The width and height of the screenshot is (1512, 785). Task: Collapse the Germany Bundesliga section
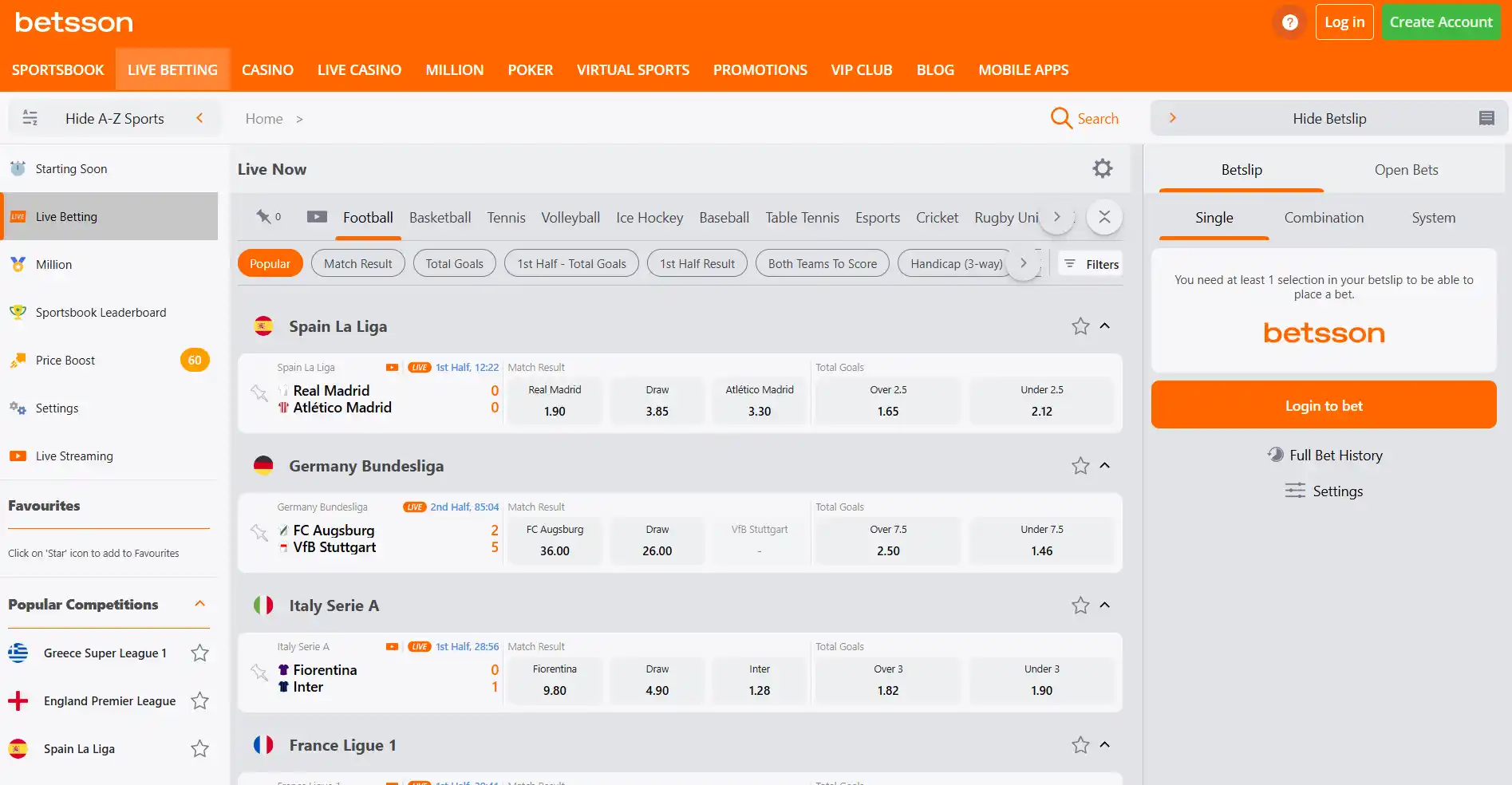pyautogui.click(x=1105, y=466)
